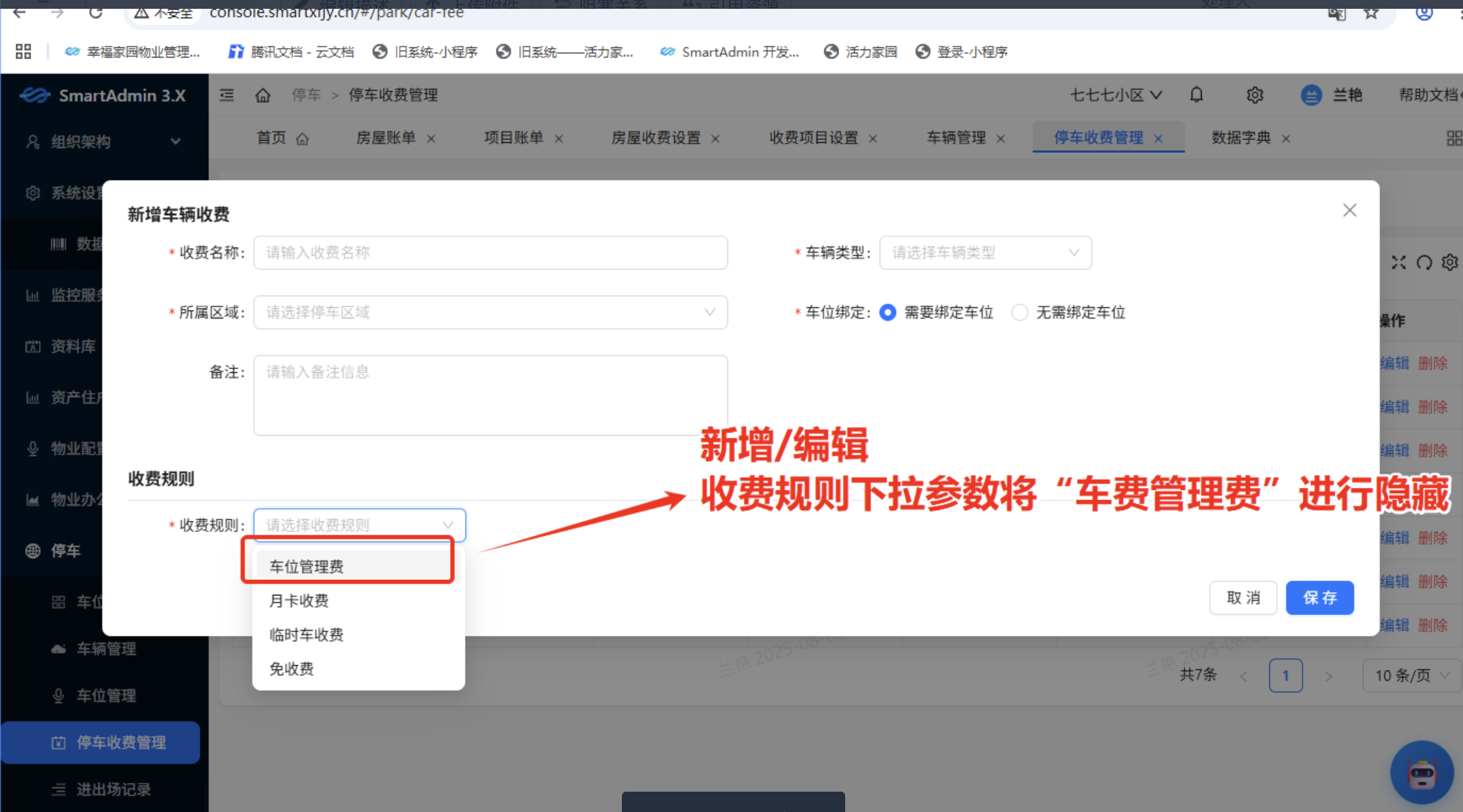1463x812 pixels.
Task: Switch to the 车辆管理 tab
Action: click(x=955, y=138)
